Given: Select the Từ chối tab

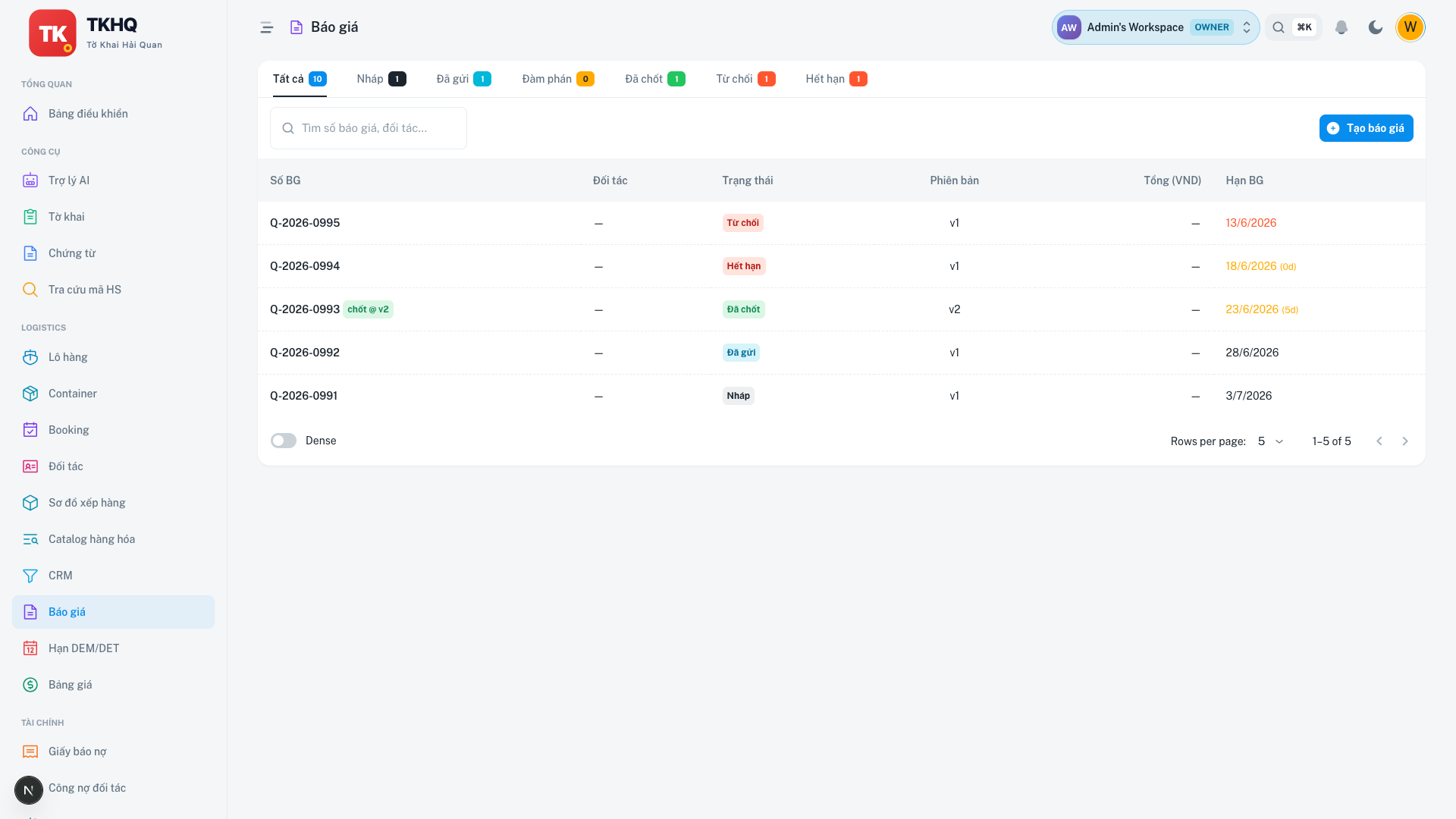Looking at the screenshot, I should click(x=745, y=79).
